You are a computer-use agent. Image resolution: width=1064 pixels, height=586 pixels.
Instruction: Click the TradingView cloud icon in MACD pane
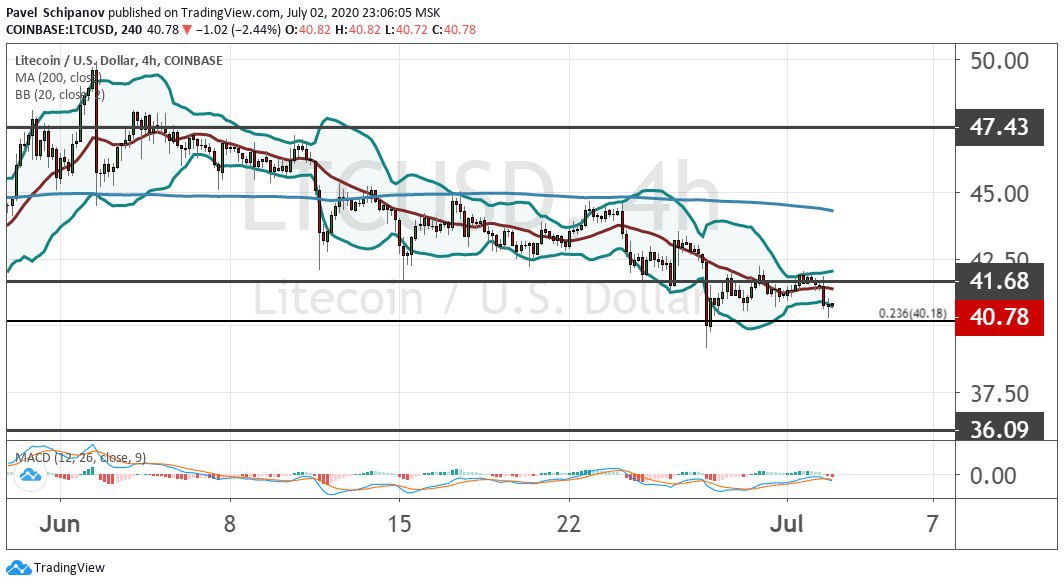tap(31, 476)
